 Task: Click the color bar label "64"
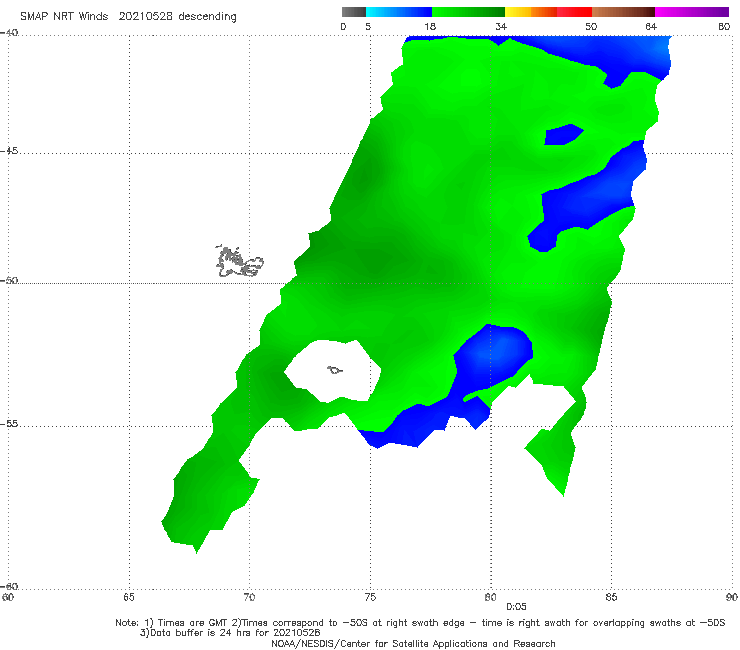pos(651,26)
